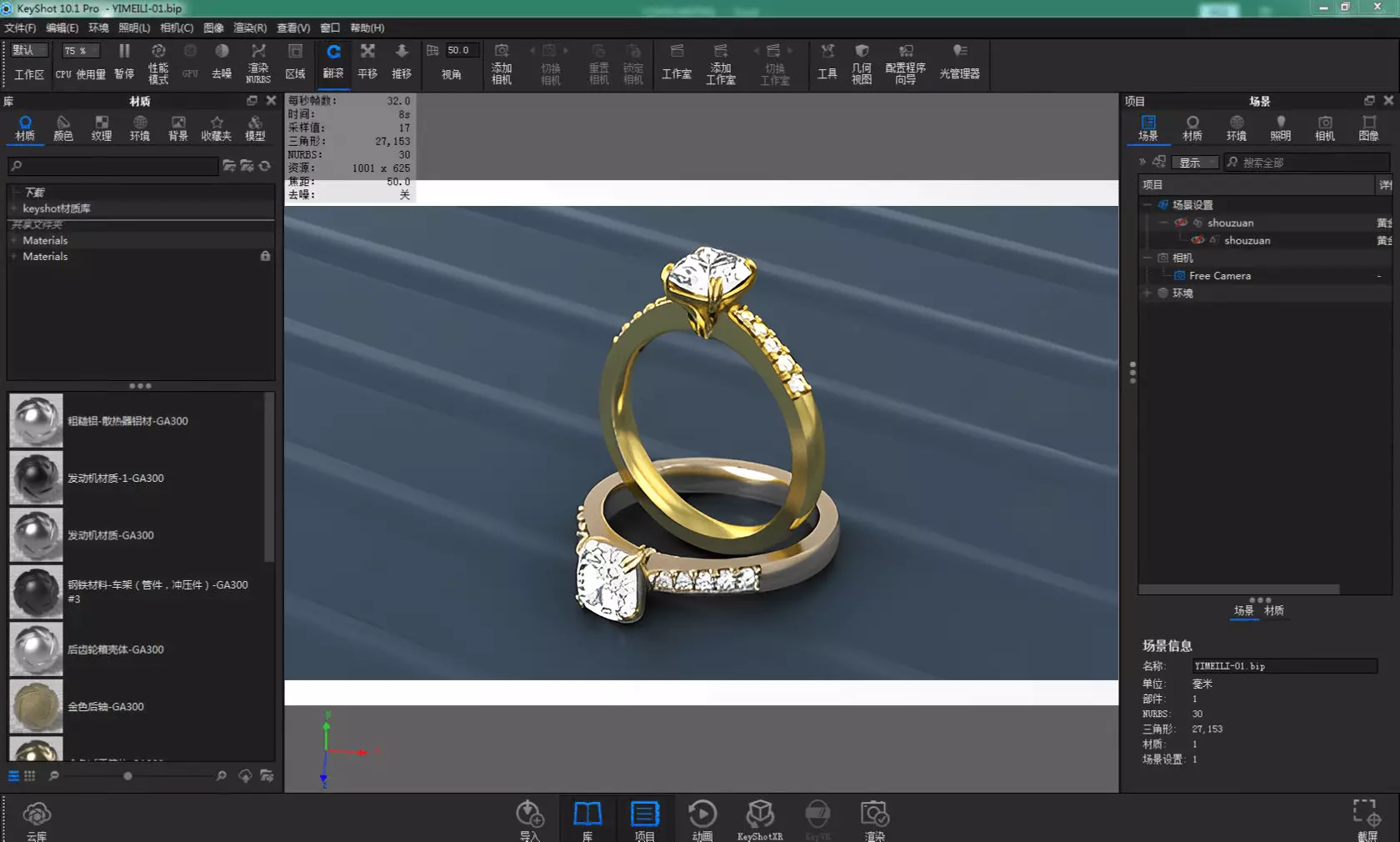Adjust the thumbnail size slider in library
Viewport: 1400px width, 842px height.
tap(127, 776)
